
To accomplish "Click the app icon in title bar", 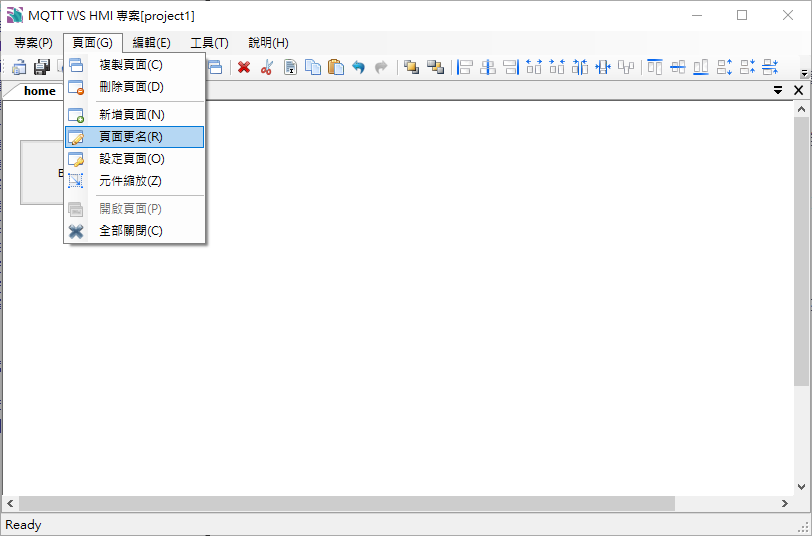I will [14, 15].
